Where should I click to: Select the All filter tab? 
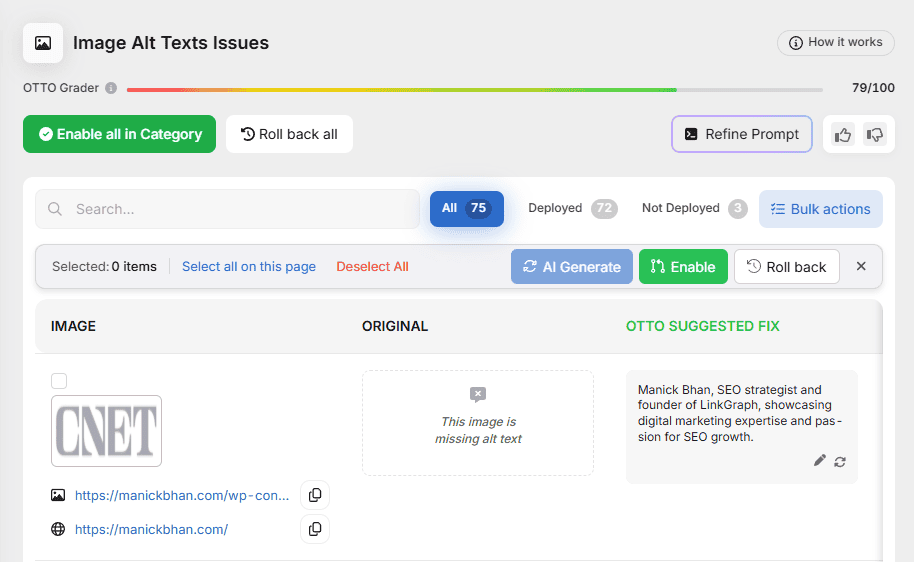point(466,208)
